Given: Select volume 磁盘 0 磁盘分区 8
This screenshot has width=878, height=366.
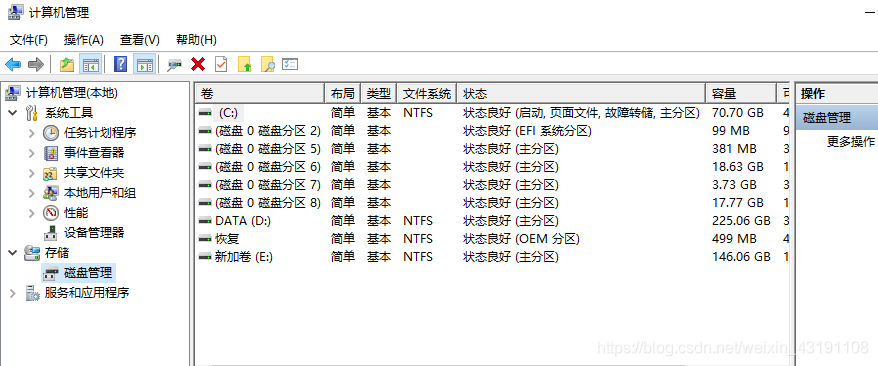Looking at the screenshot, I should 493,203.
